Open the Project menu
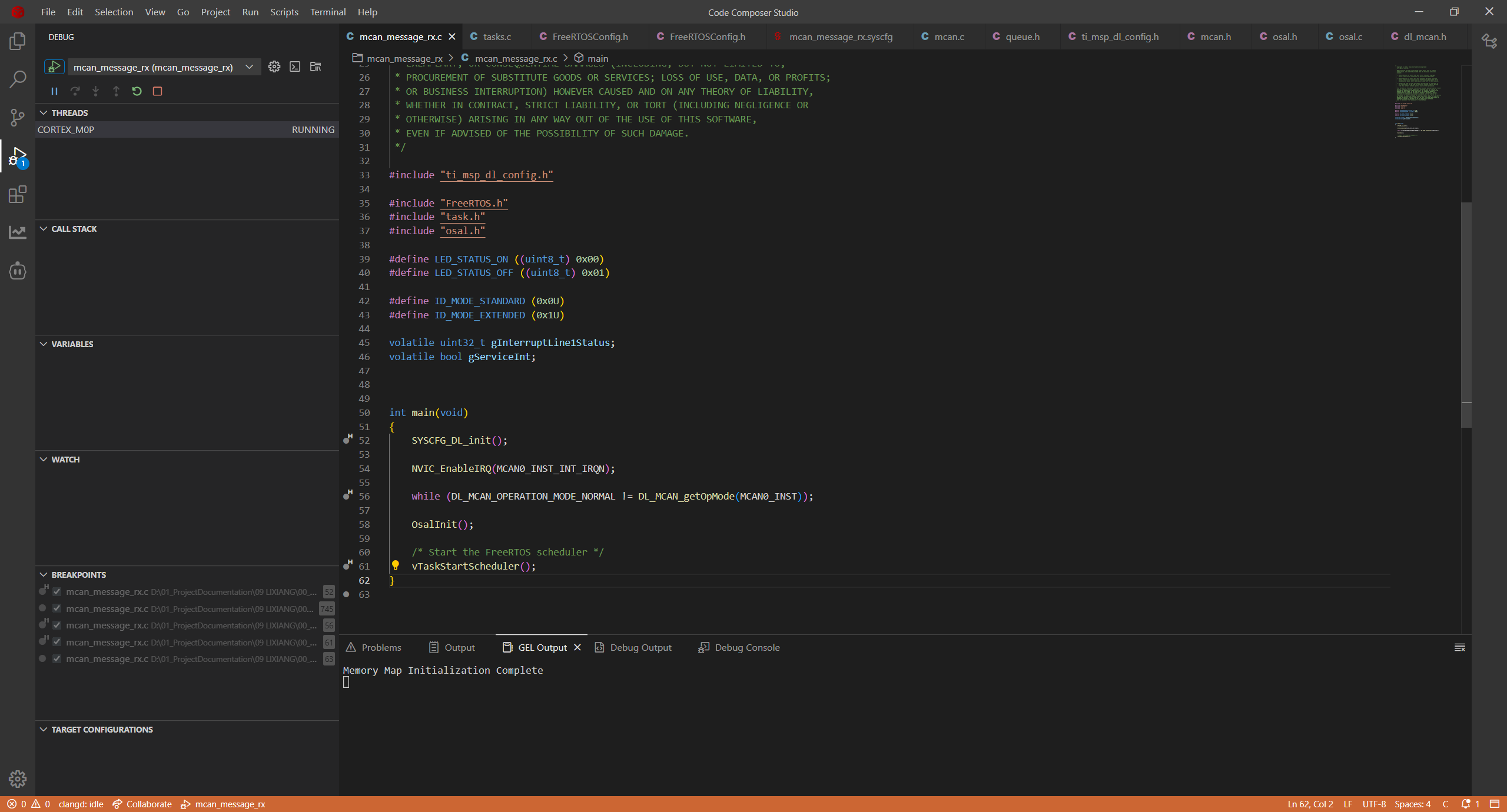 pos(215,12)
